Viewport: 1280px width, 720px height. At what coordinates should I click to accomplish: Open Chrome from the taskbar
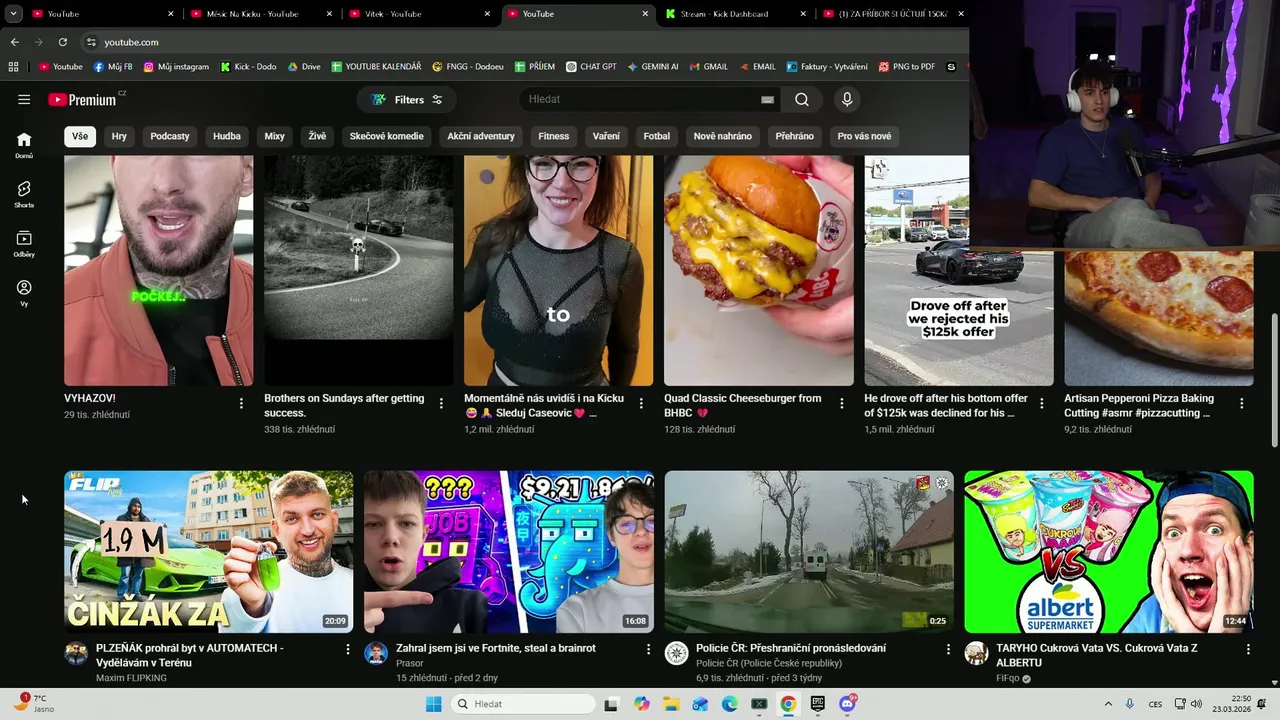788,704
